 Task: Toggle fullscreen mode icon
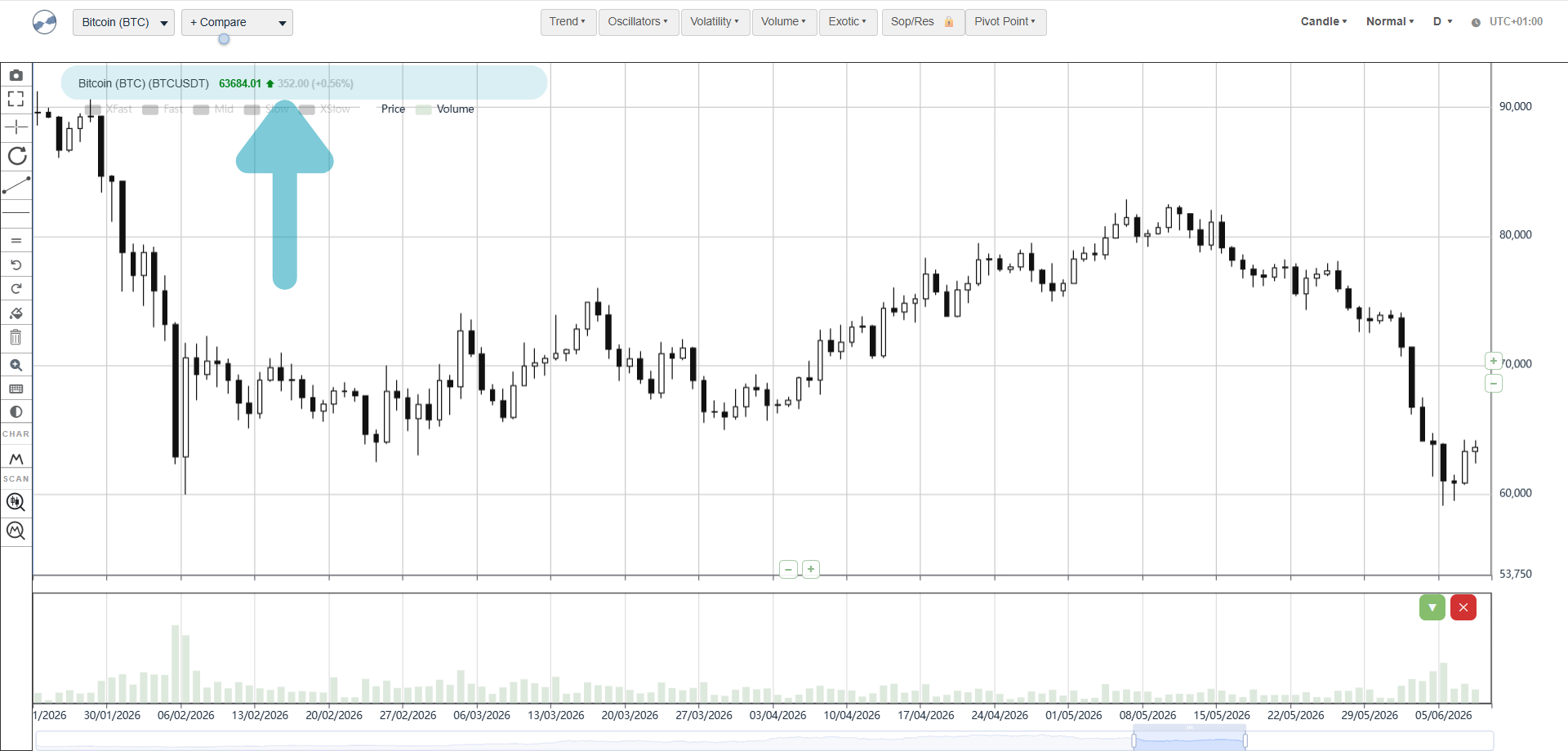click(x=16, y=100)
